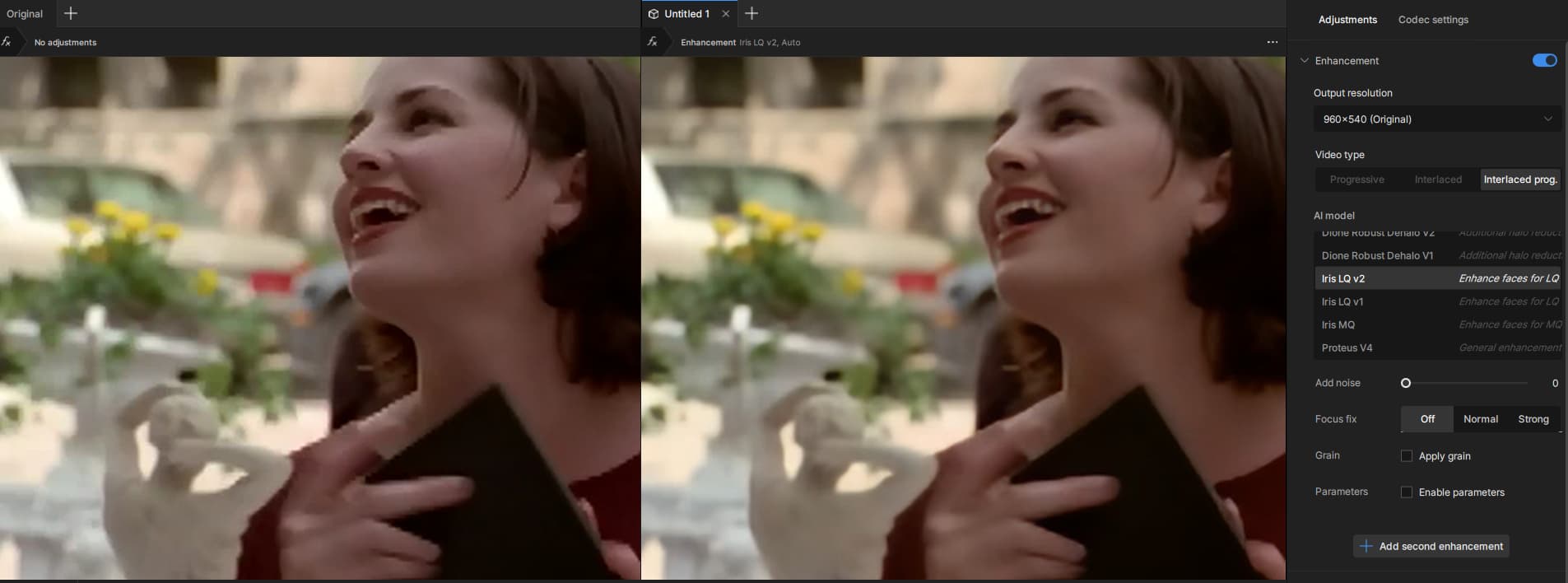Image resolution: width=1568 pixels, height=583 pixels.
Task: Click the fx icon beside Enhancement Iris LQ v2
Action: point(653,42)
